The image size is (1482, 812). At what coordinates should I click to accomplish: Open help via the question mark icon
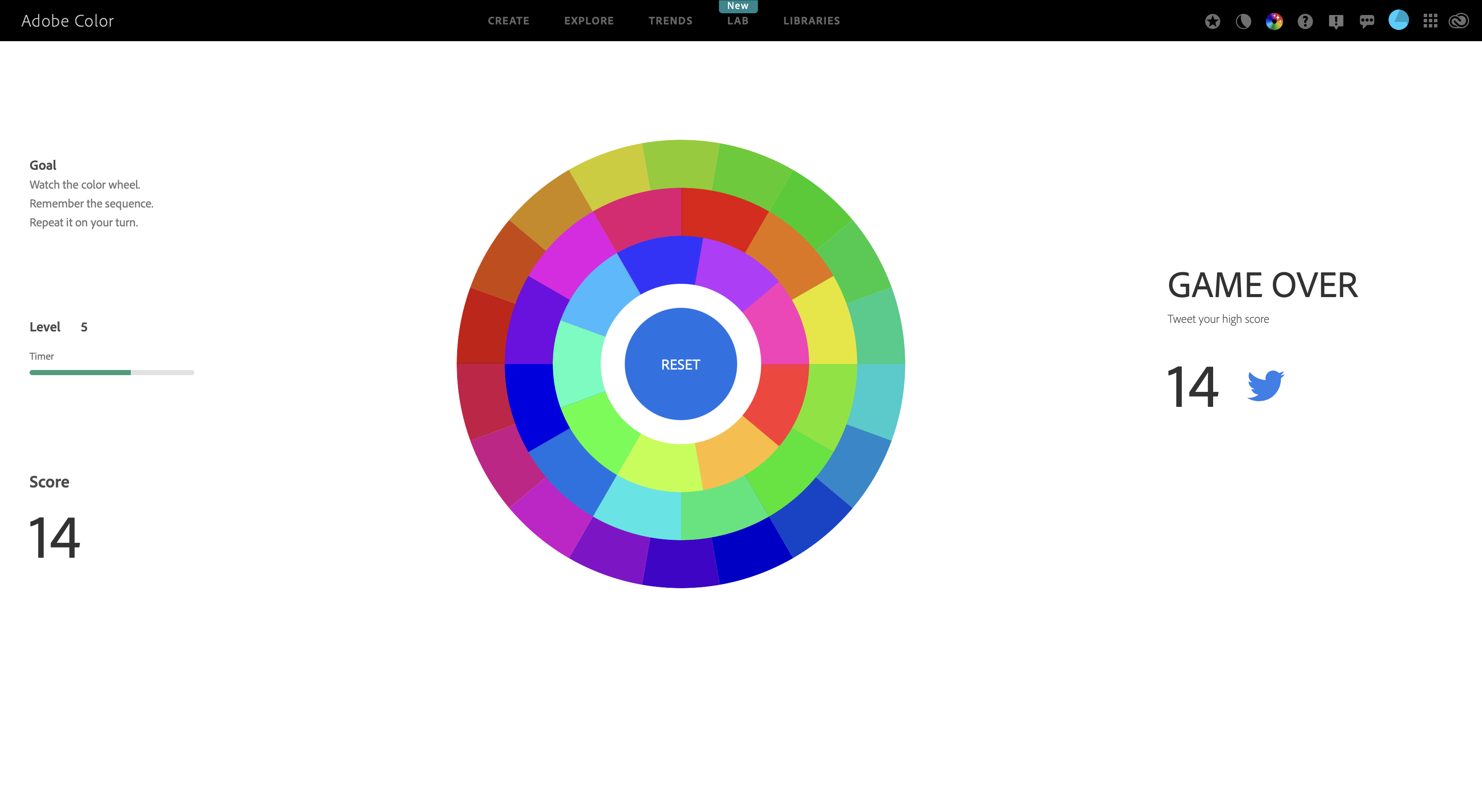1305,21
